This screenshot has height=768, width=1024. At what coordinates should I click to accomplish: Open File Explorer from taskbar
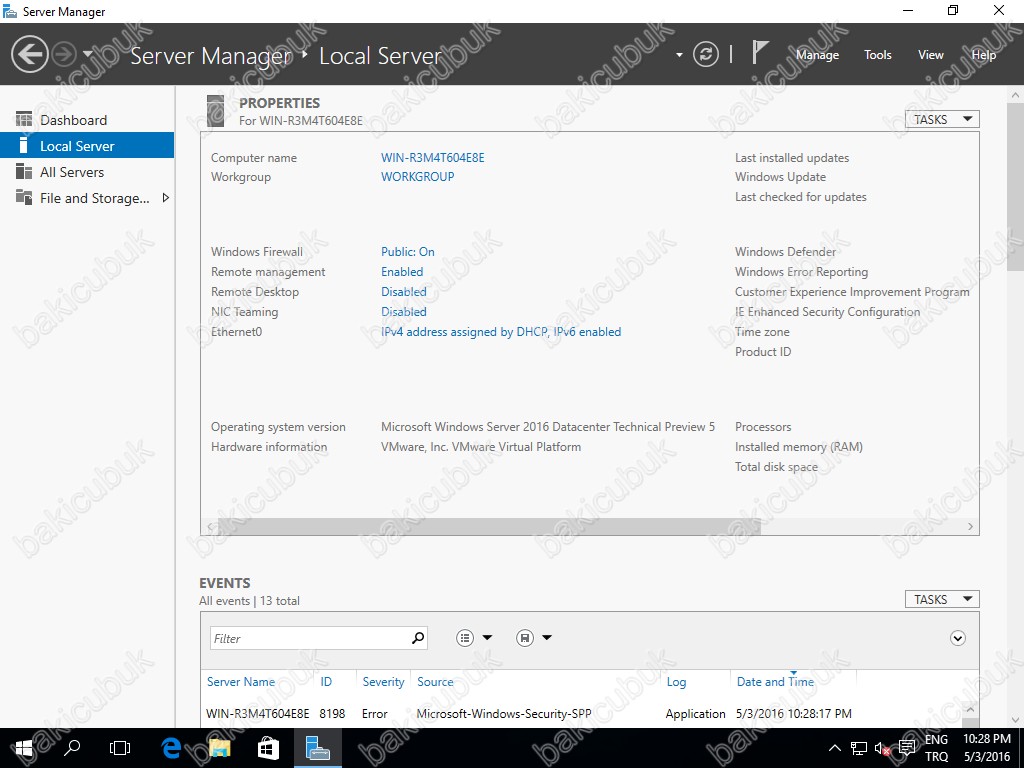click(219, 748)
